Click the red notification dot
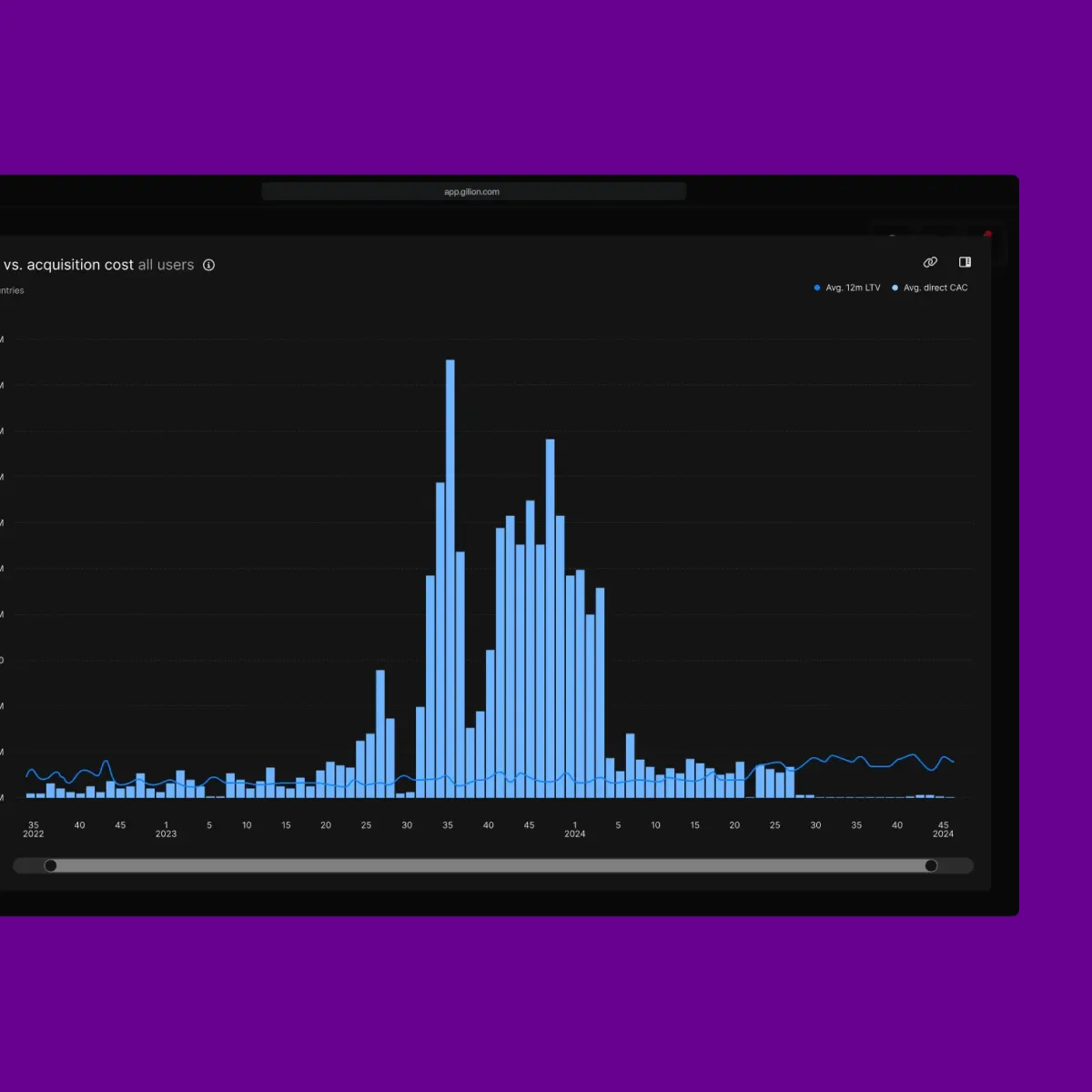The height and width of the screenshot is (1092, 1092). coord(988,234)
